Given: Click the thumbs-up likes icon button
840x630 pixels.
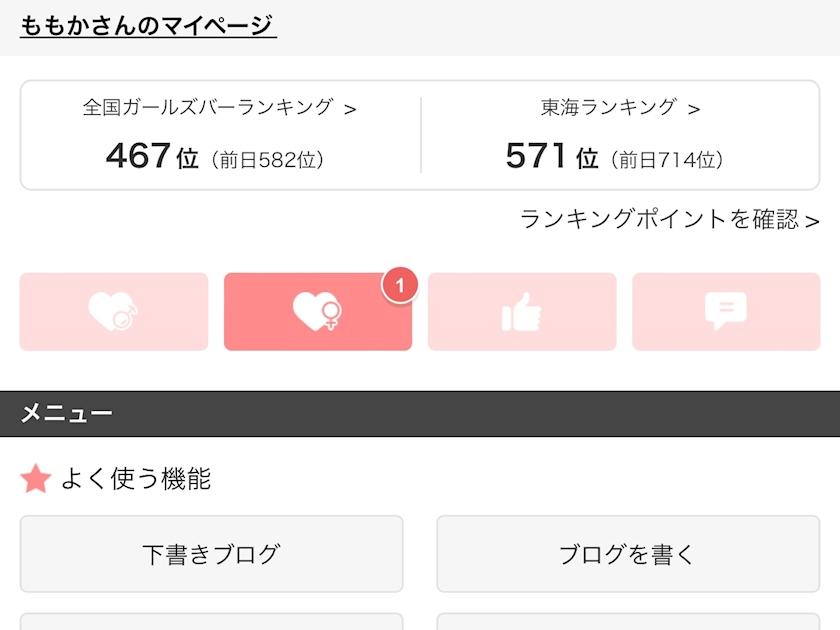Looking at the screenshot, I should coord(521,312).
